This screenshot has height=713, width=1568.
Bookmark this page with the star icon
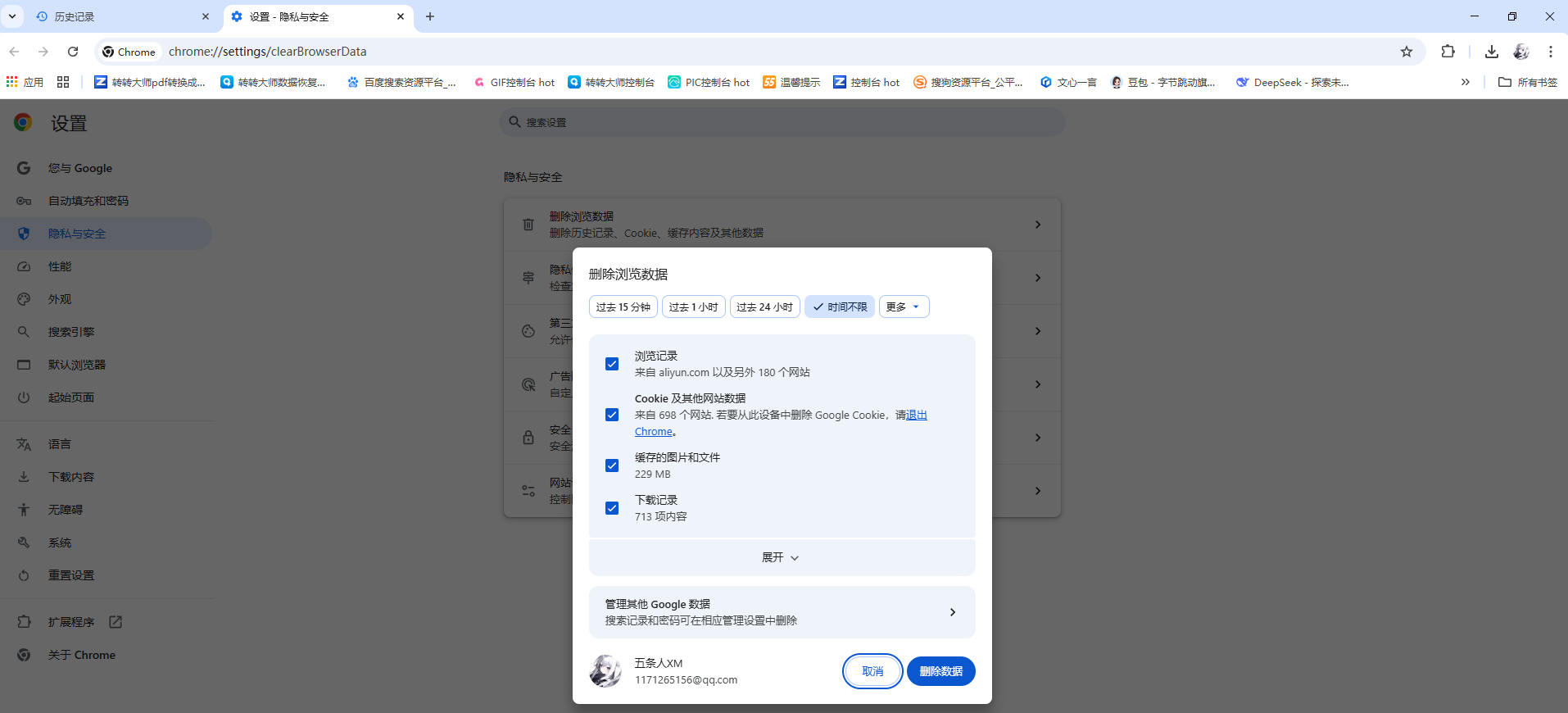[x=1407, y=52]
